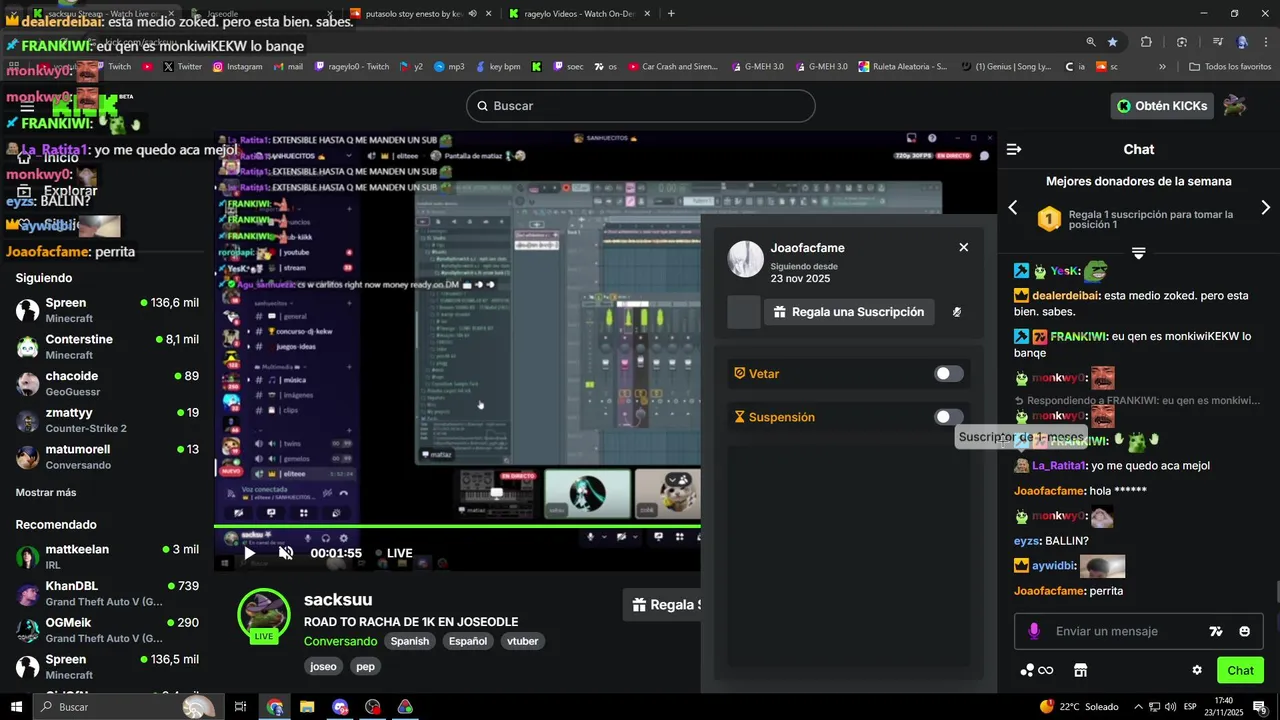Open the browser extensions puzzle icon
Viewport: 1280px width, 720px height.
pyautogui.click(x=1146, y=42)
